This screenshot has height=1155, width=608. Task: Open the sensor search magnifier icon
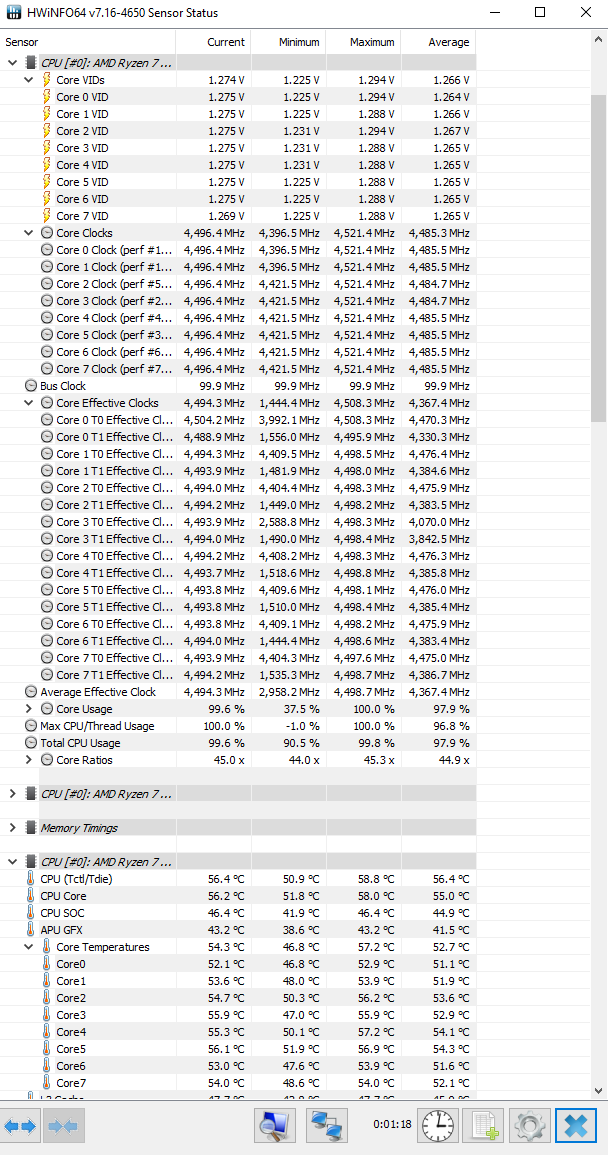(x=273, y=1126)
